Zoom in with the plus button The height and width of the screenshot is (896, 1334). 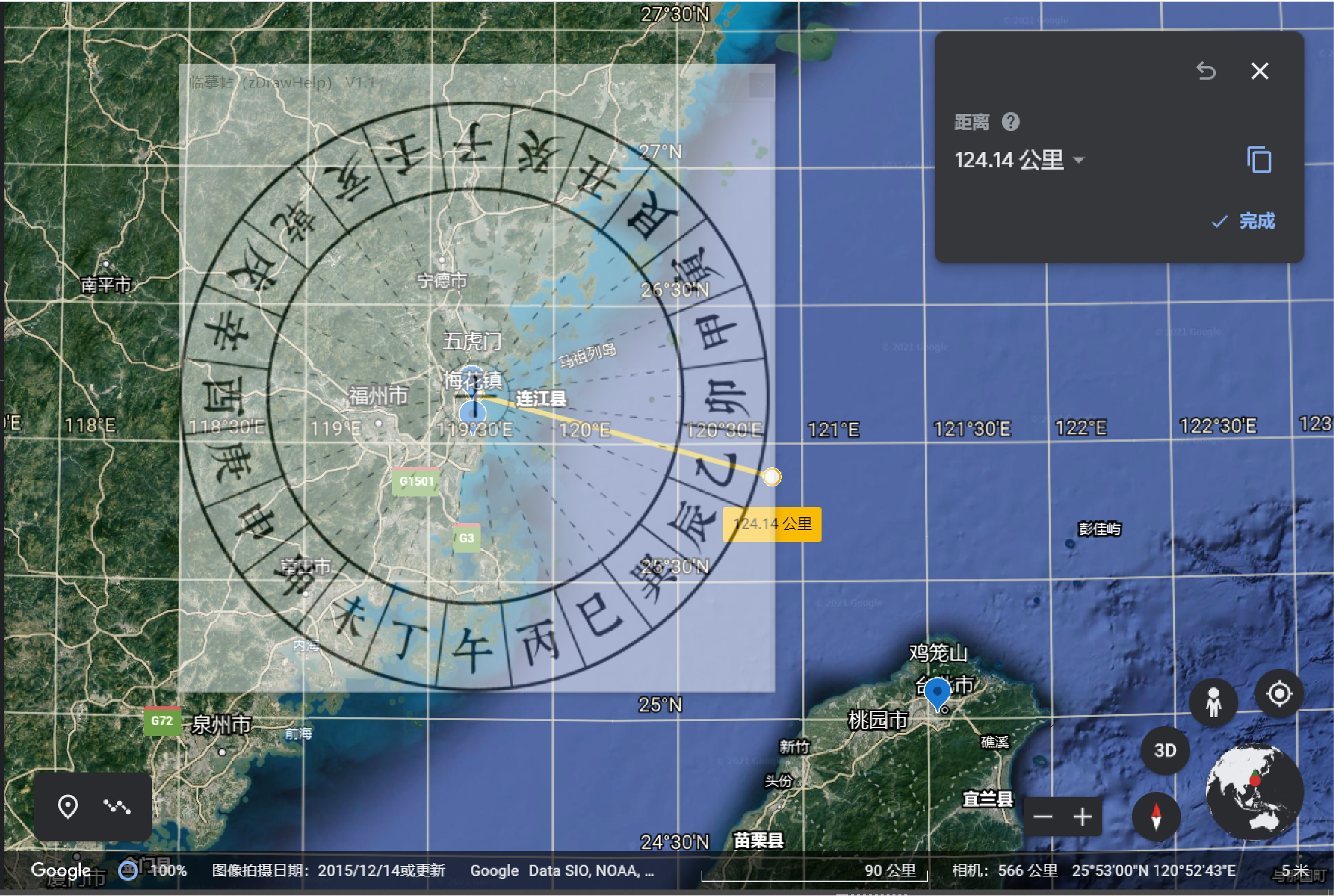(x=1082, y=817)
